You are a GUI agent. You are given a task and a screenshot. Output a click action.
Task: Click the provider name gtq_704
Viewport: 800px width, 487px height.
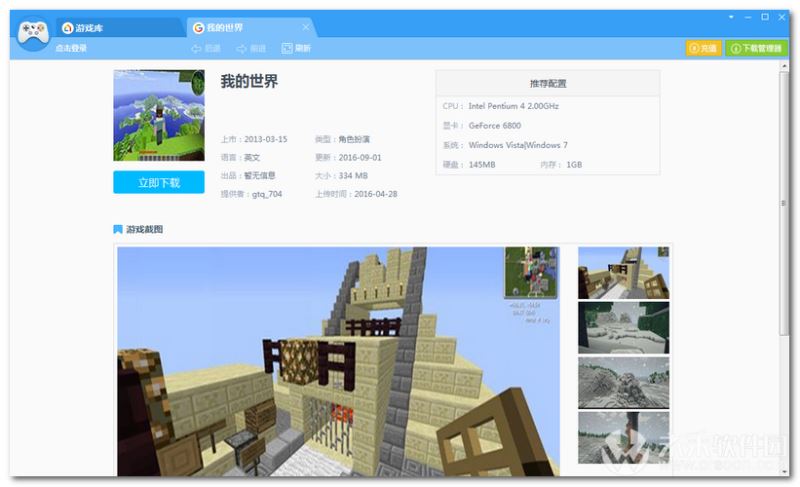(267, 194)
